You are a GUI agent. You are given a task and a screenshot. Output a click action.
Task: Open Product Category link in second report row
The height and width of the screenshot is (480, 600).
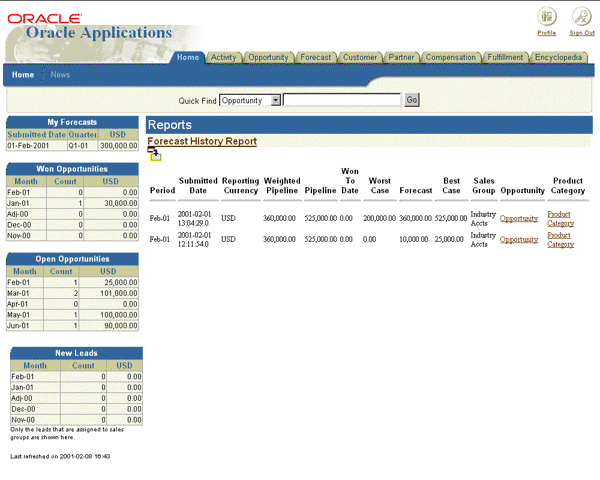[x=561, y=240]
